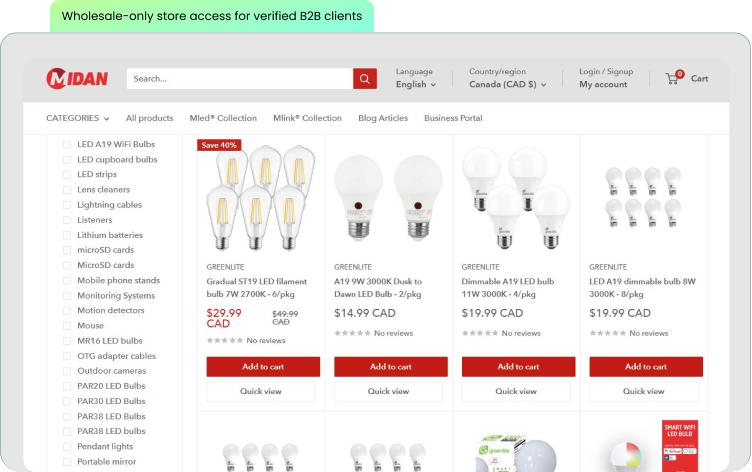752x472 pixels.
Task: Add A19 9W Dusk to Dawn bulb to cart
Action: pos(390,366)
